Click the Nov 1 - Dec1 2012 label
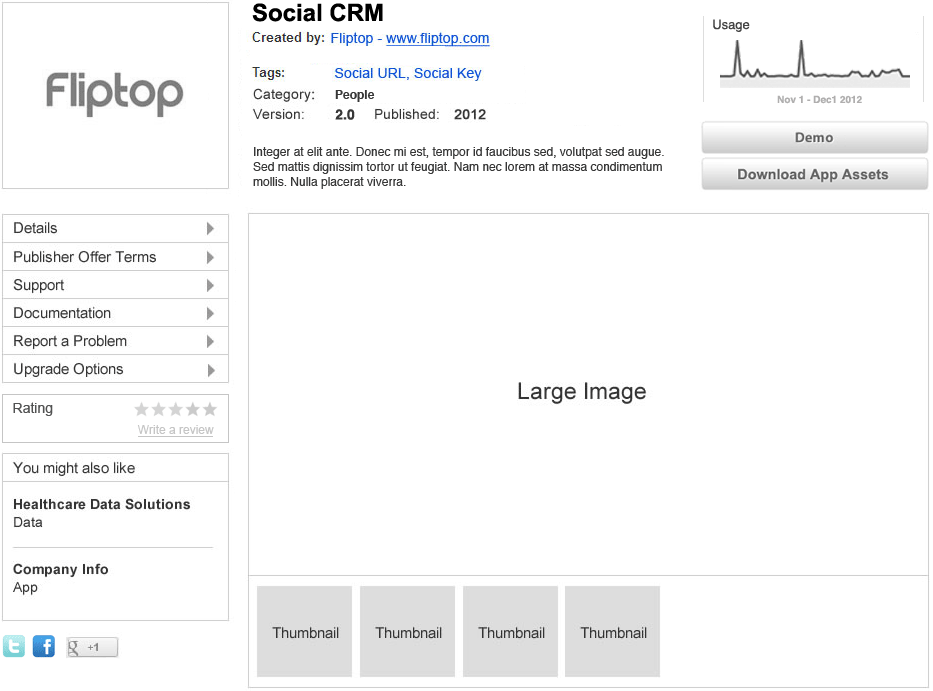 [x=819, y=99]
